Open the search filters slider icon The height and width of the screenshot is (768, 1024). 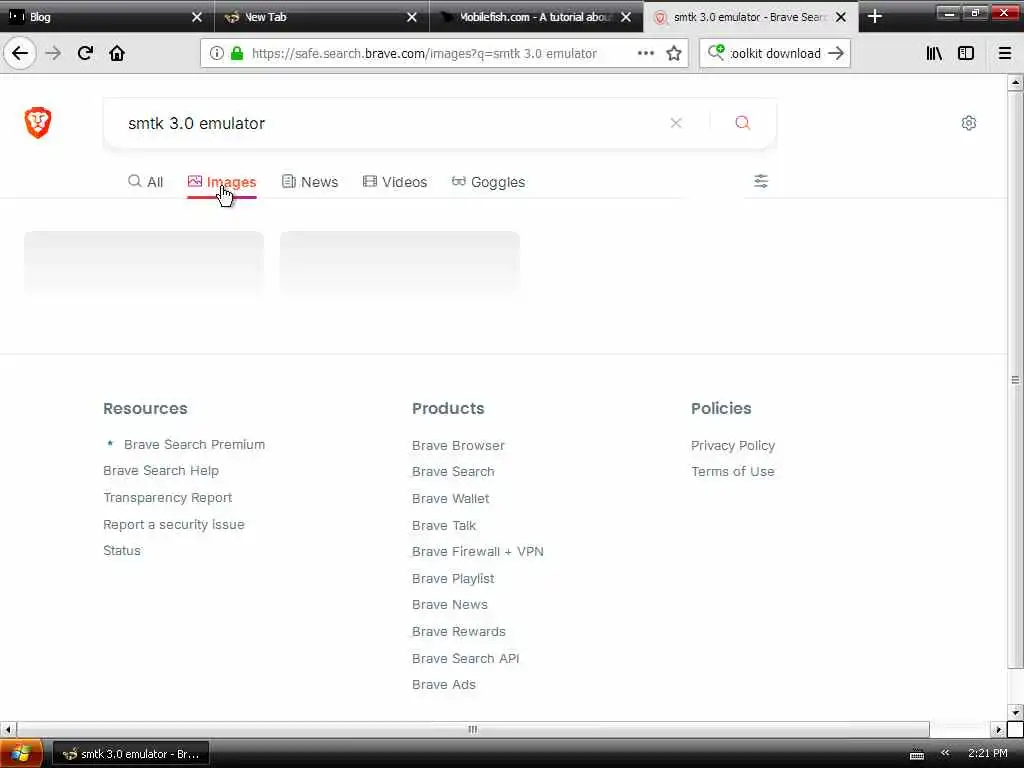(761, 181)
